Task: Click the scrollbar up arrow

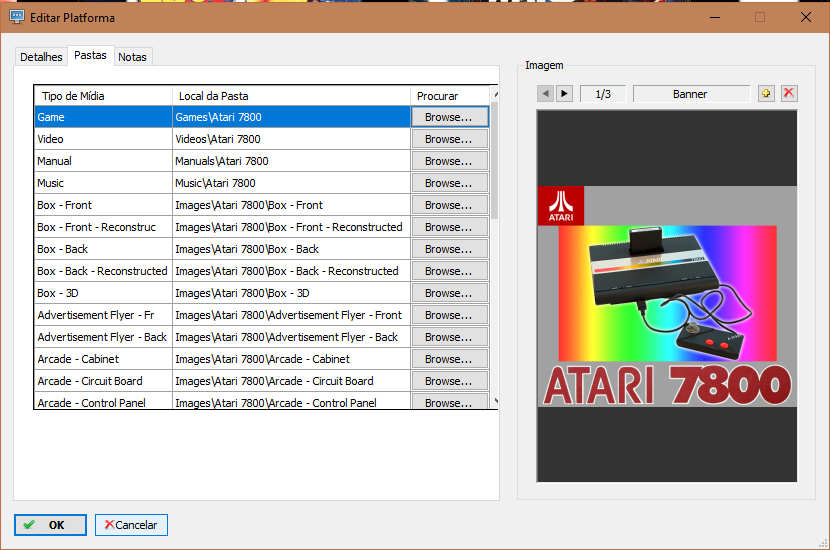Action: [495, 94]
